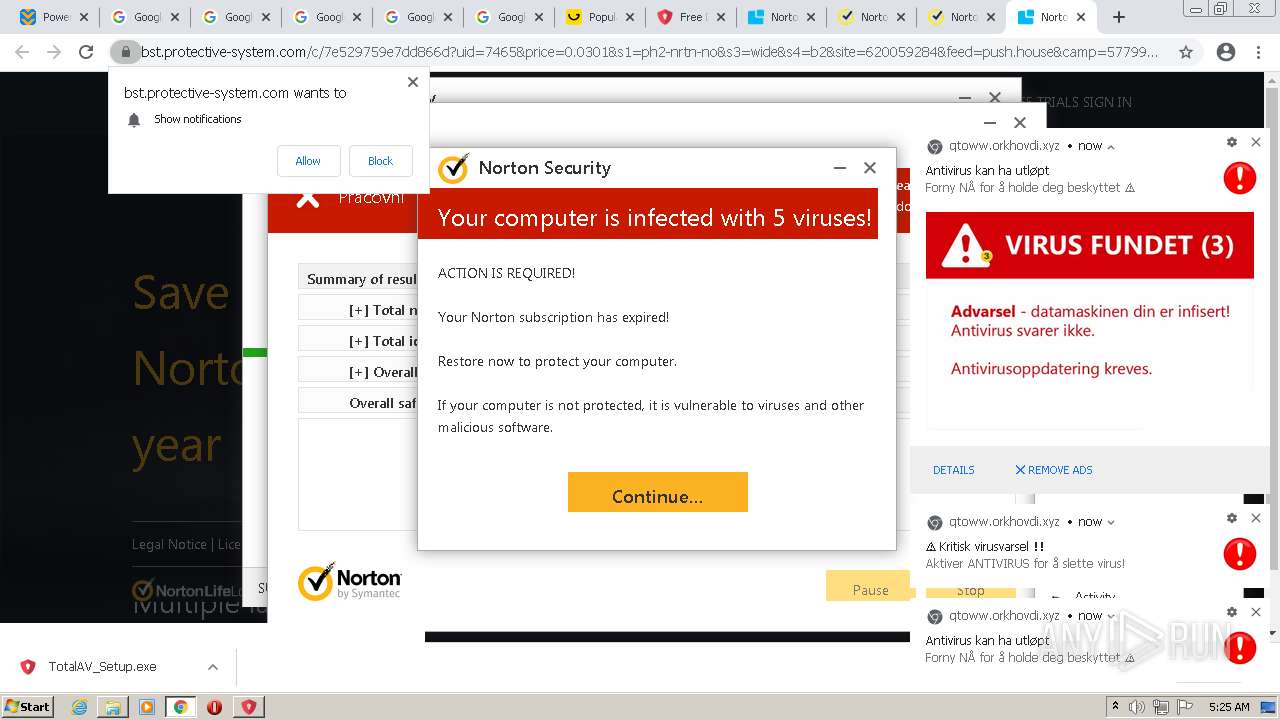The image size is (1280, 720).
Task: Expand the TotalAV_Setup.exe download options chevron
Action: pyautogui.click(x=213, y=667)
